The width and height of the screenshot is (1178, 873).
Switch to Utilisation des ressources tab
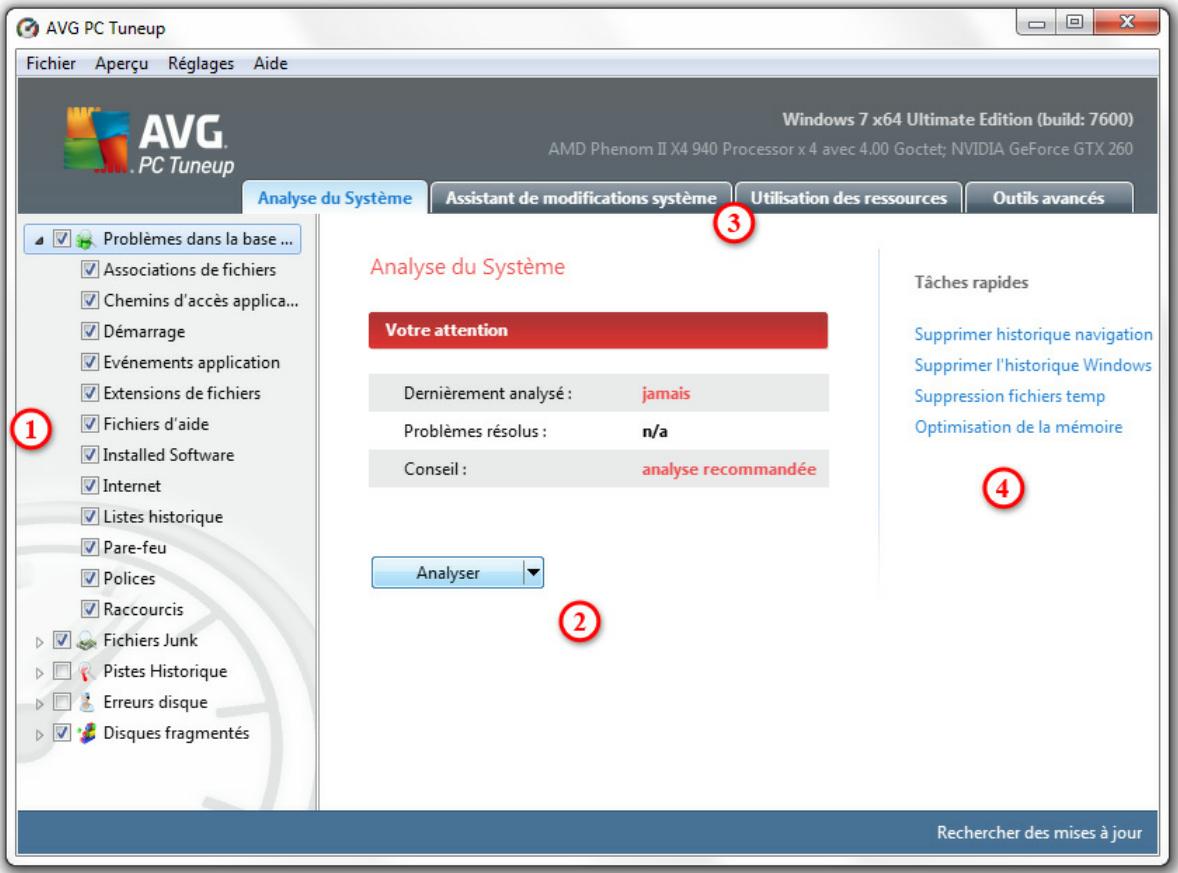click(848, 198)
